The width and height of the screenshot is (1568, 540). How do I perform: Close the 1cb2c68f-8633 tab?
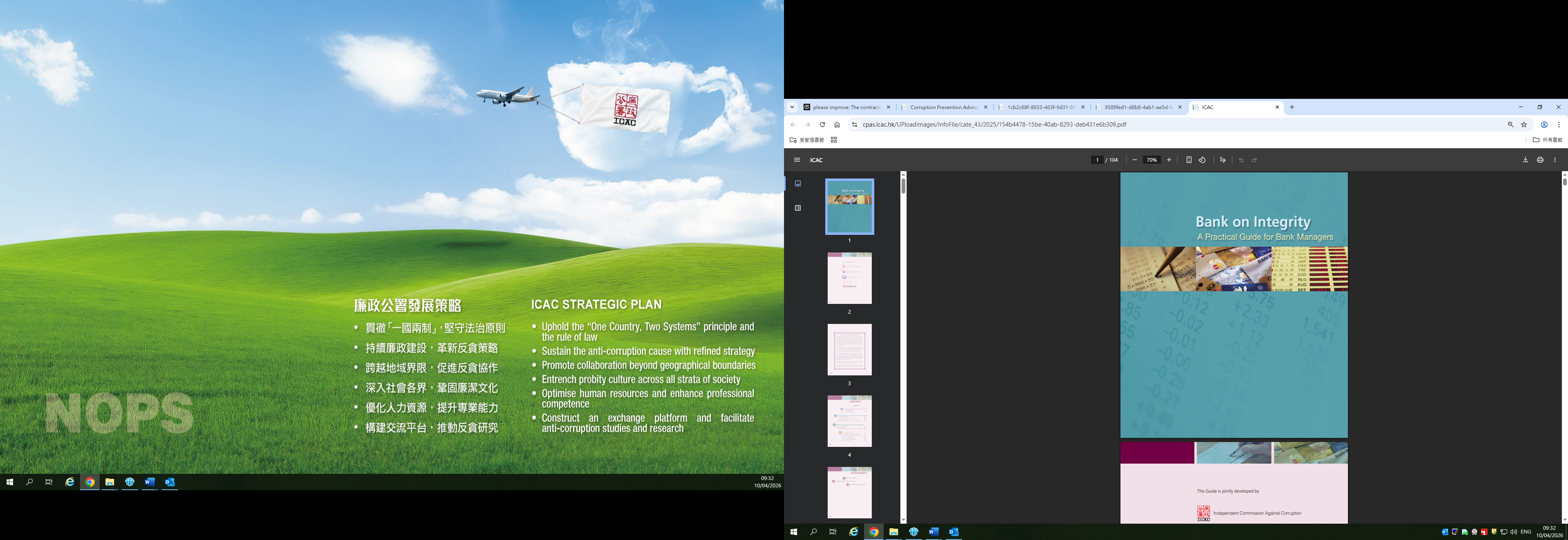click(1083, 107)
